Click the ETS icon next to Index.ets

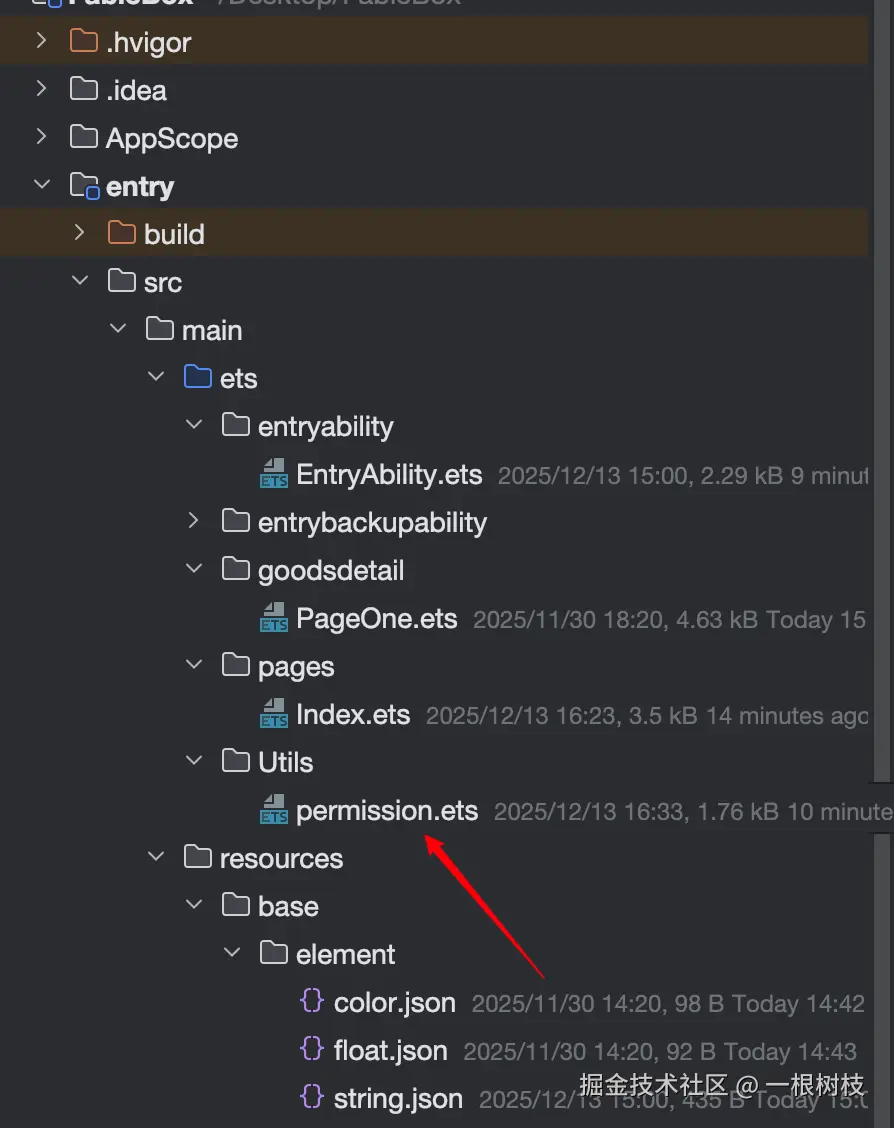pos(274,715)
